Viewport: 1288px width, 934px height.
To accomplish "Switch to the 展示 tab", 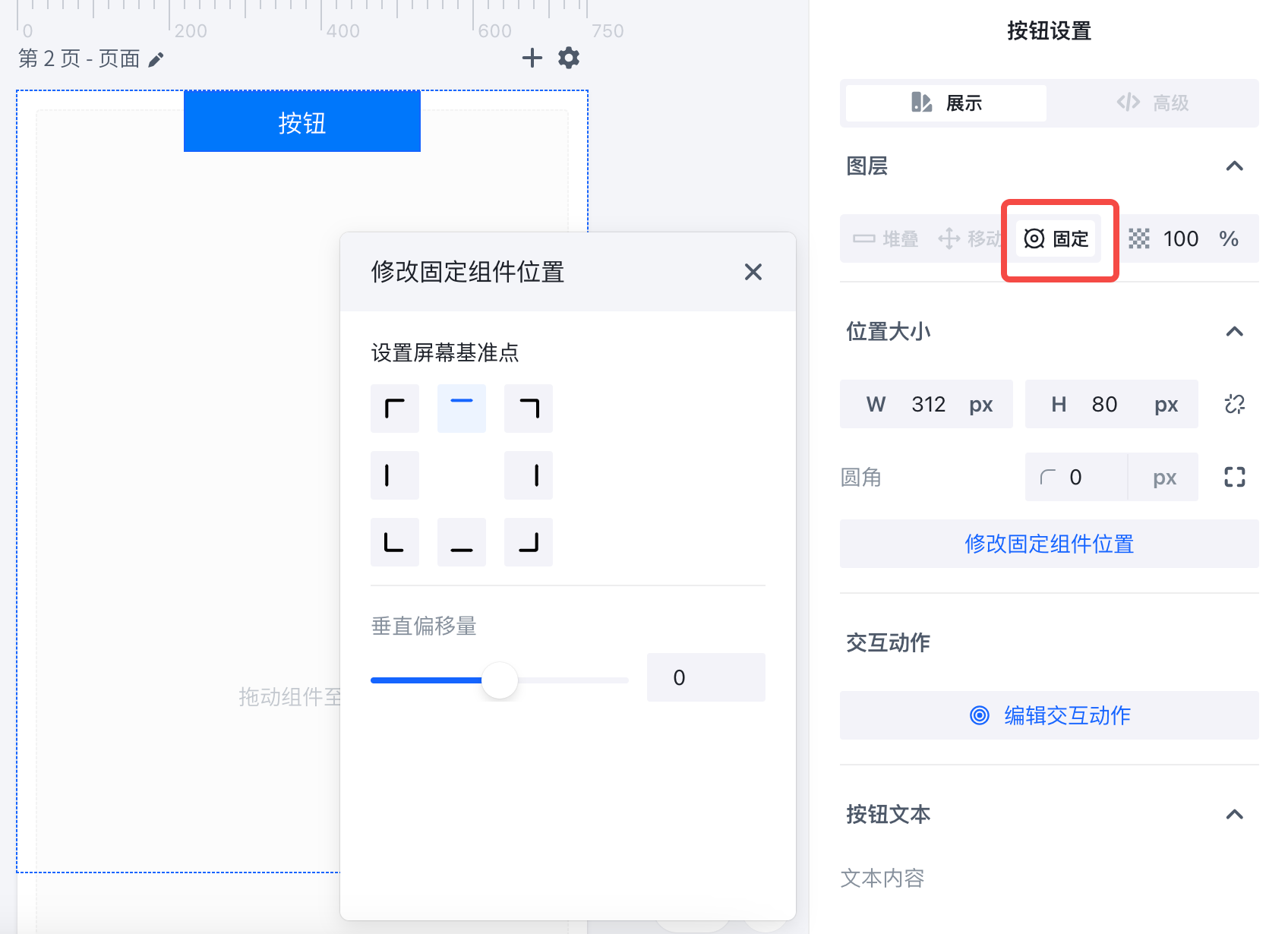I will click(x=946, y=103).
